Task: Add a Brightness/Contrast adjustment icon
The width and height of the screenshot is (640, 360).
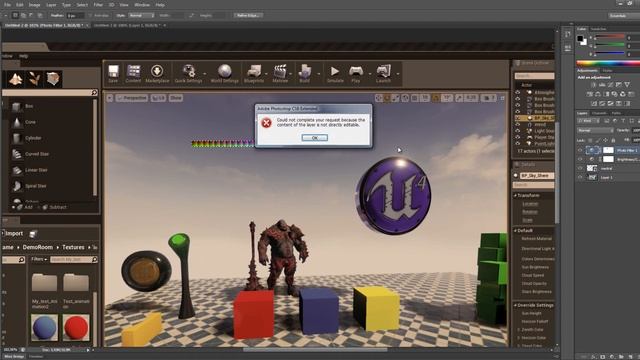Action: coord(594,85)
